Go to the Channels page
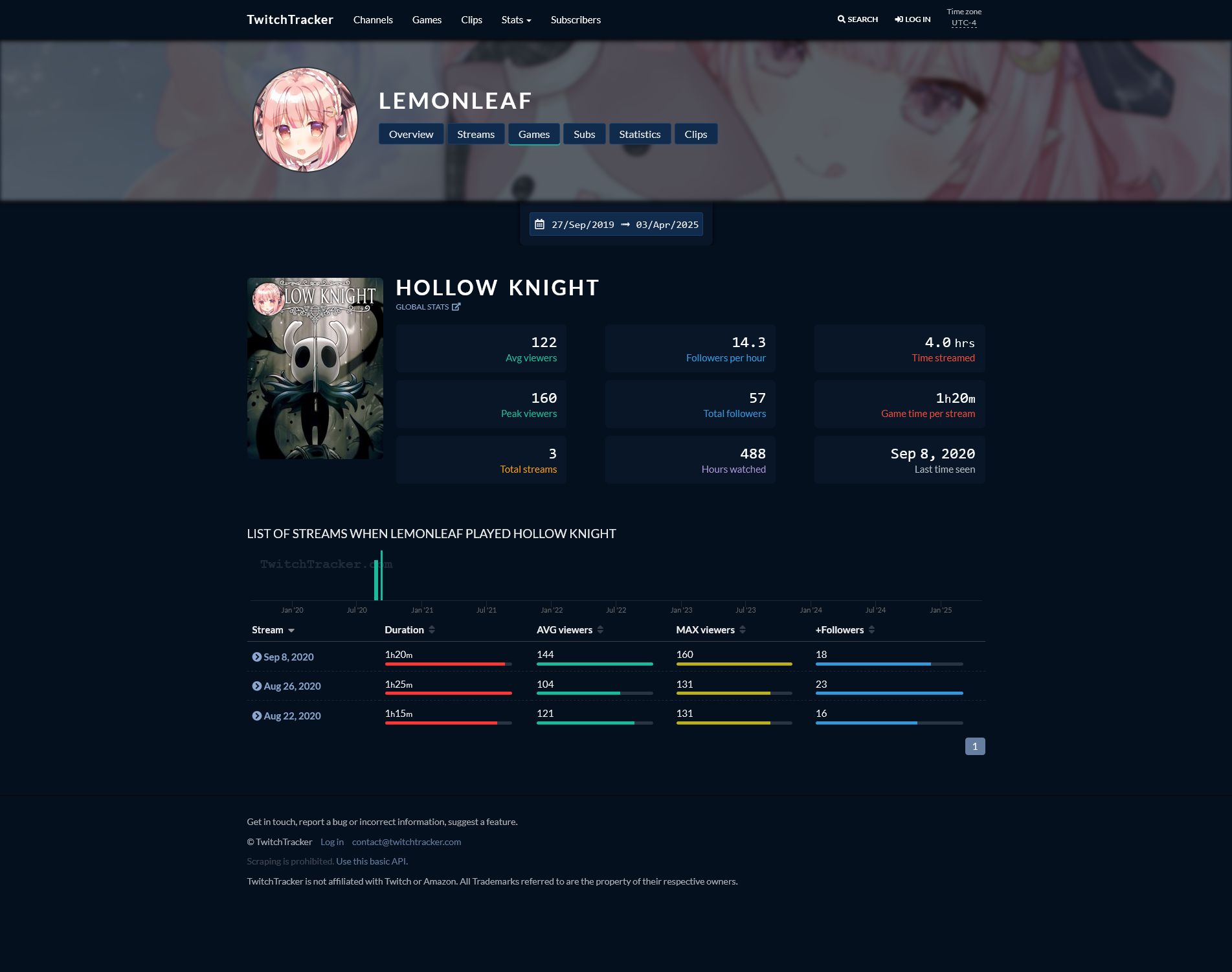1232x972 pixels. click(373, 20)
